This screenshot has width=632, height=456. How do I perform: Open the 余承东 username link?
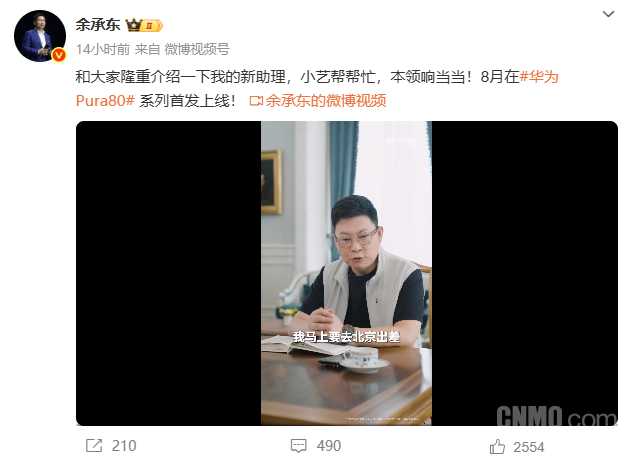pyautogui.click(x=98, y=25)
